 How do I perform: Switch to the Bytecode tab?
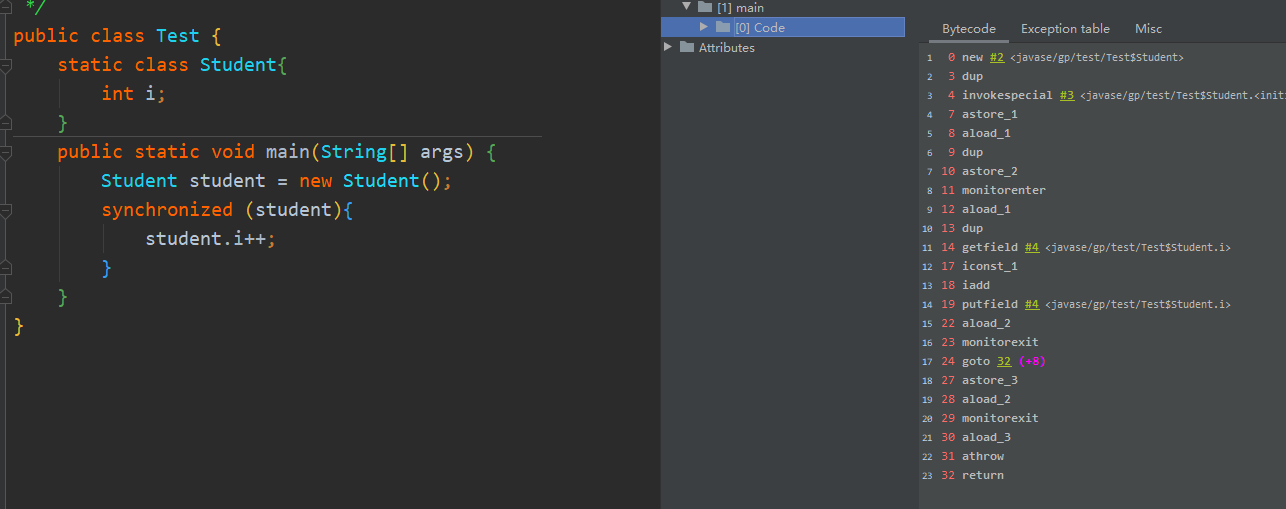click(968, 29)
